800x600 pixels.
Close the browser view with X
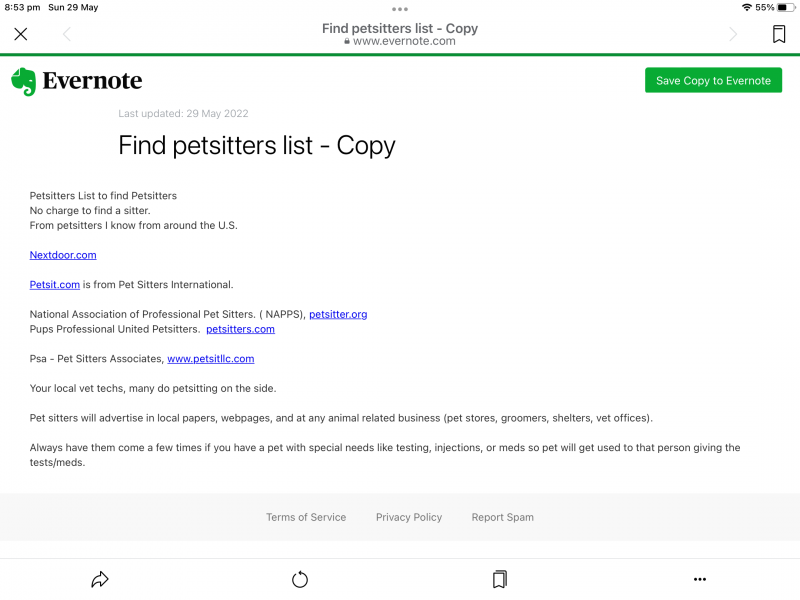pyautogui.click(x=21, y=34)
